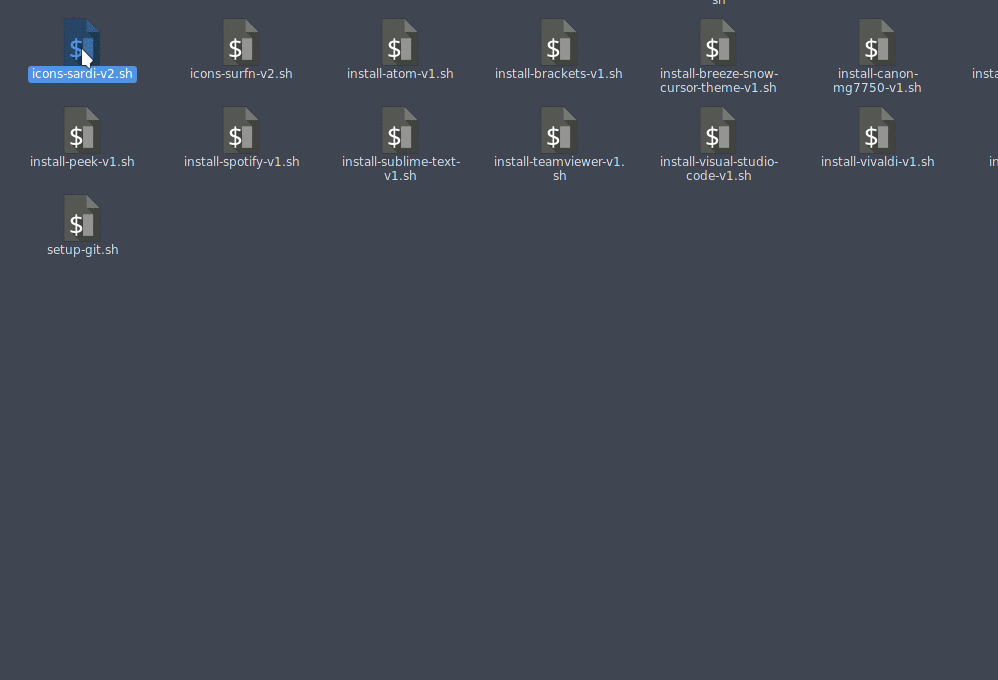Viewport: 998px width, 680px height.
Task: Click the install-teamviewer-v1.sh label text
Action: coord(559,169)
